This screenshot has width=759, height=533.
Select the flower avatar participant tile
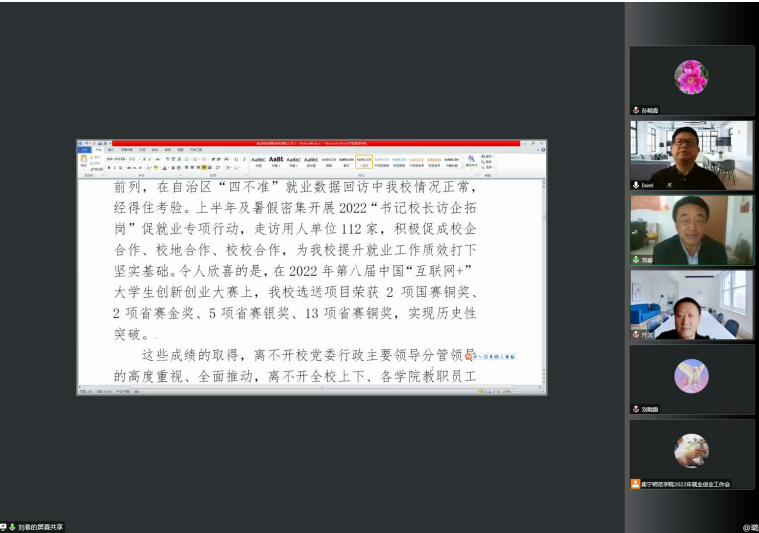pyautogui.click(x=691, y=78)
